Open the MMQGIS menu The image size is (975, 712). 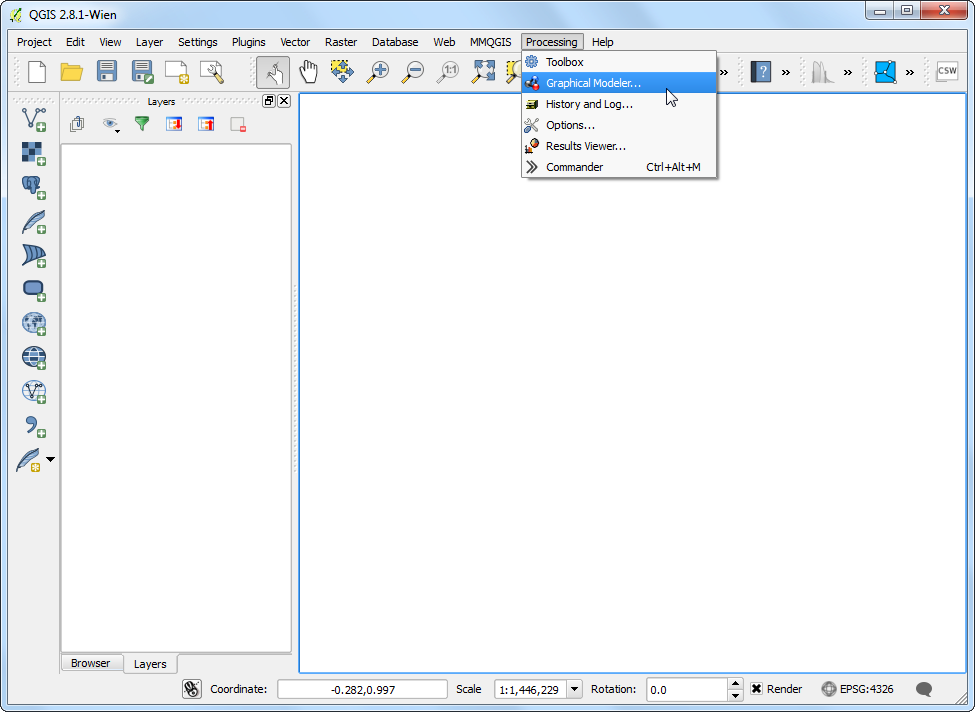[491, 42]
